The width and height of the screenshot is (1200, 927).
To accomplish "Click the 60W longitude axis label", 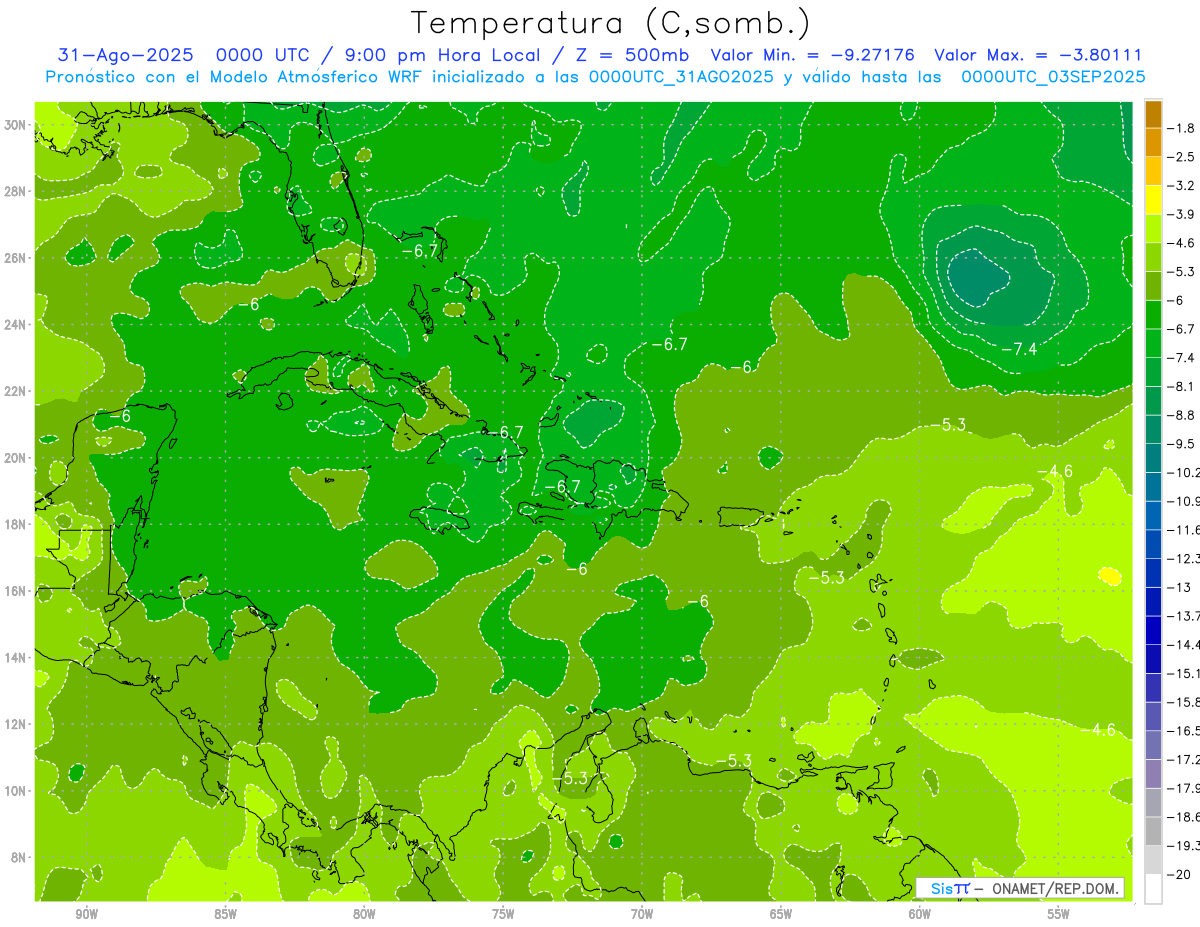I will (920, 914).
